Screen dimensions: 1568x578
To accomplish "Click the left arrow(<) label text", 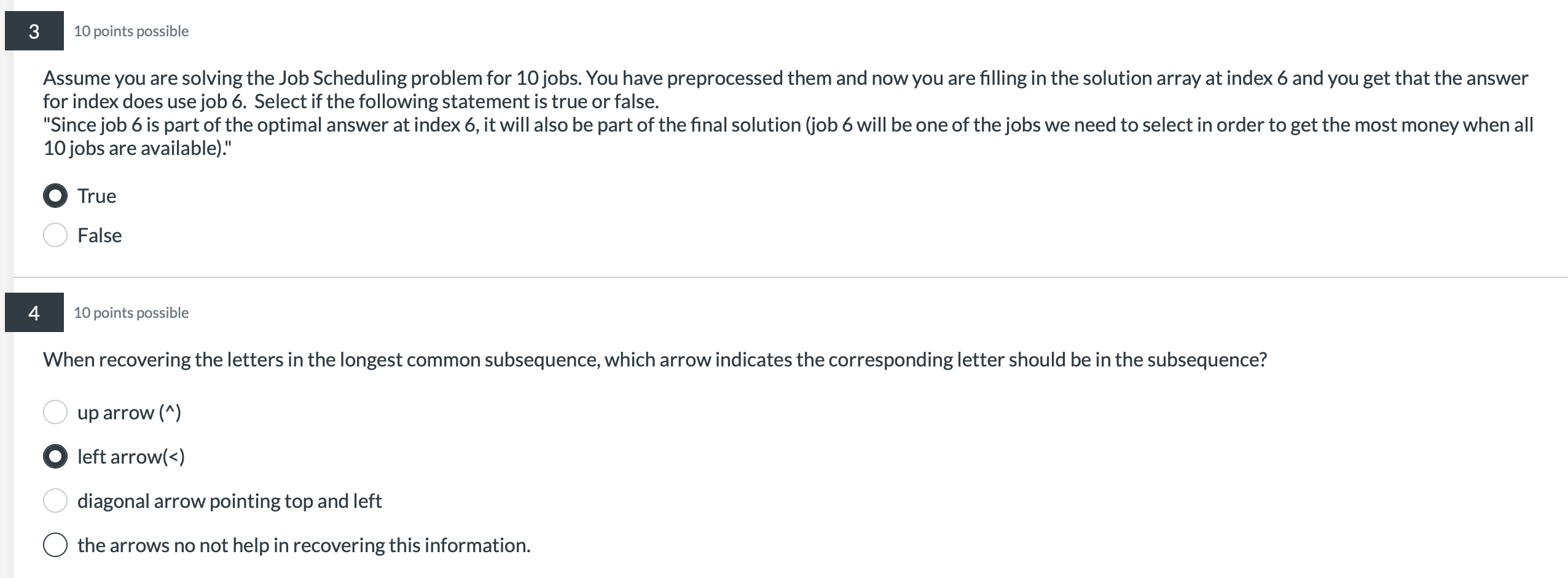I will [131, 456].
